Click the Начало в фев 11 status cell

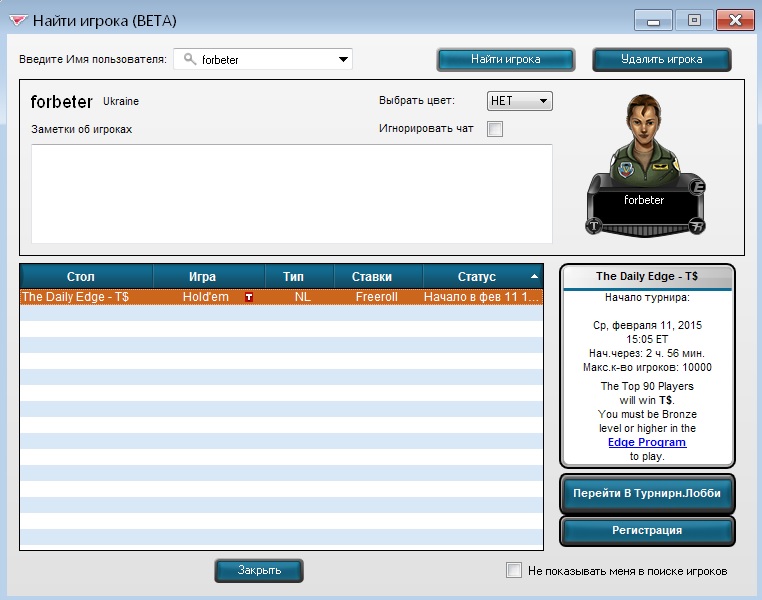[x=481, y=297]
